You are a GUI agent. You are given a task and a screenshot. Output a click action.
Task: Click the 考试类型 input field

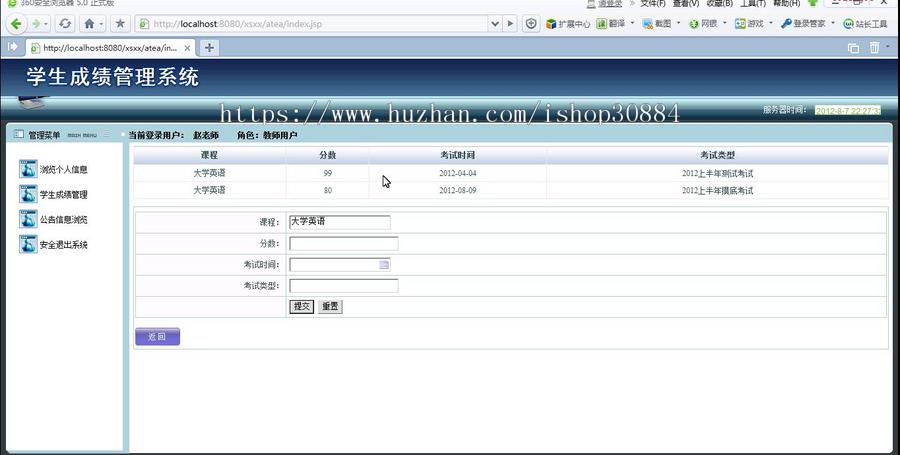(x=344, y=286)
